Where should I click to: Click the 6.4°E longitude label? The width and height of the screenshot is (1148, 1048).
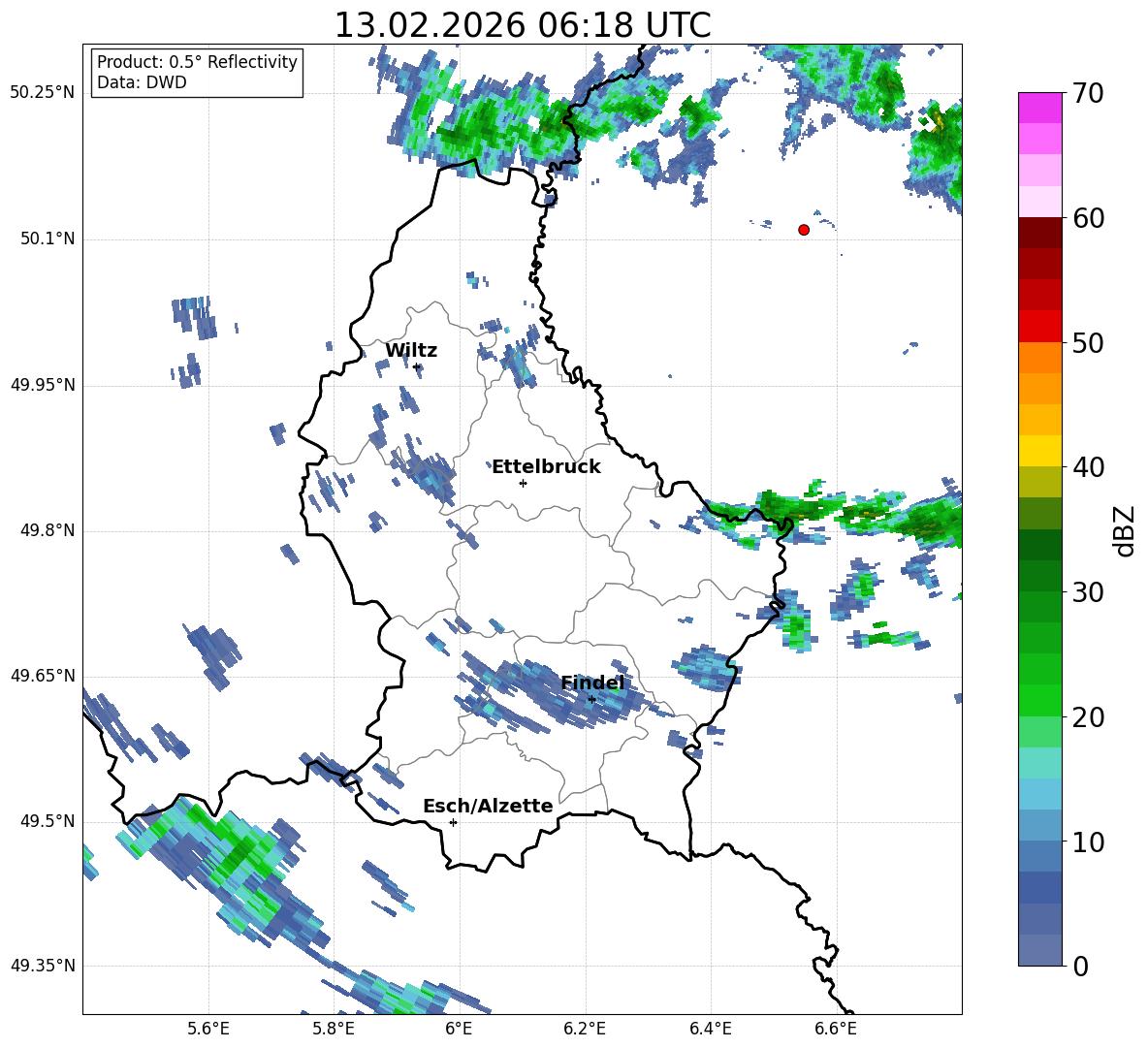[710, 1029]
